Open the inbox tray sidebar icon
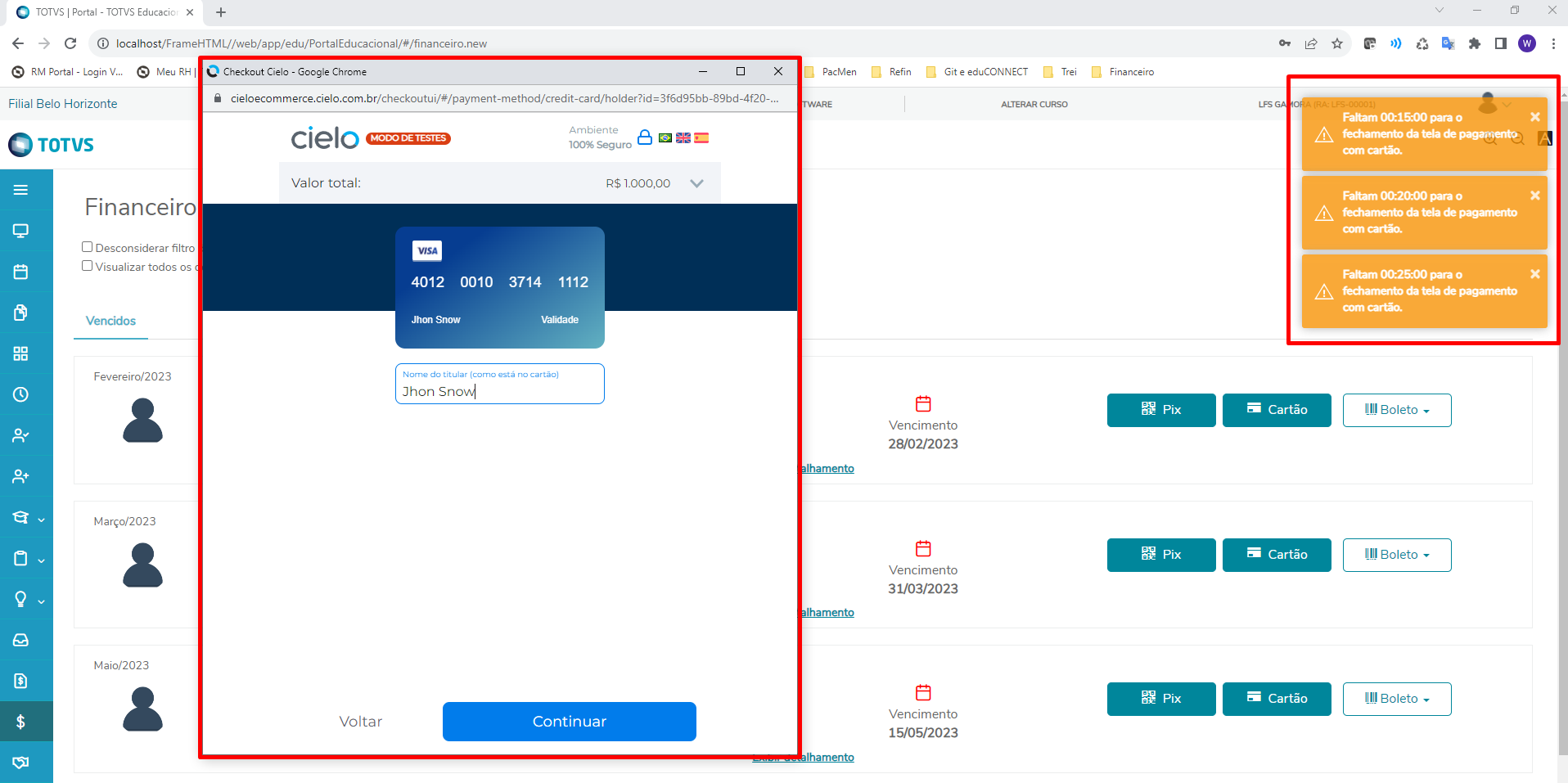Screen dimensions: 1568x783 pos(21,640)
